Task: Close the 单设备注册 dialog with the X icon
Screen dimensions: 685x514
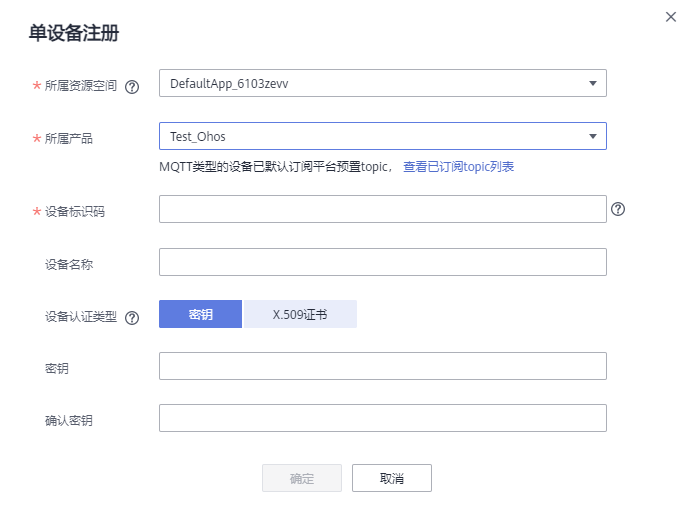Action: click(x=670, y=17)
